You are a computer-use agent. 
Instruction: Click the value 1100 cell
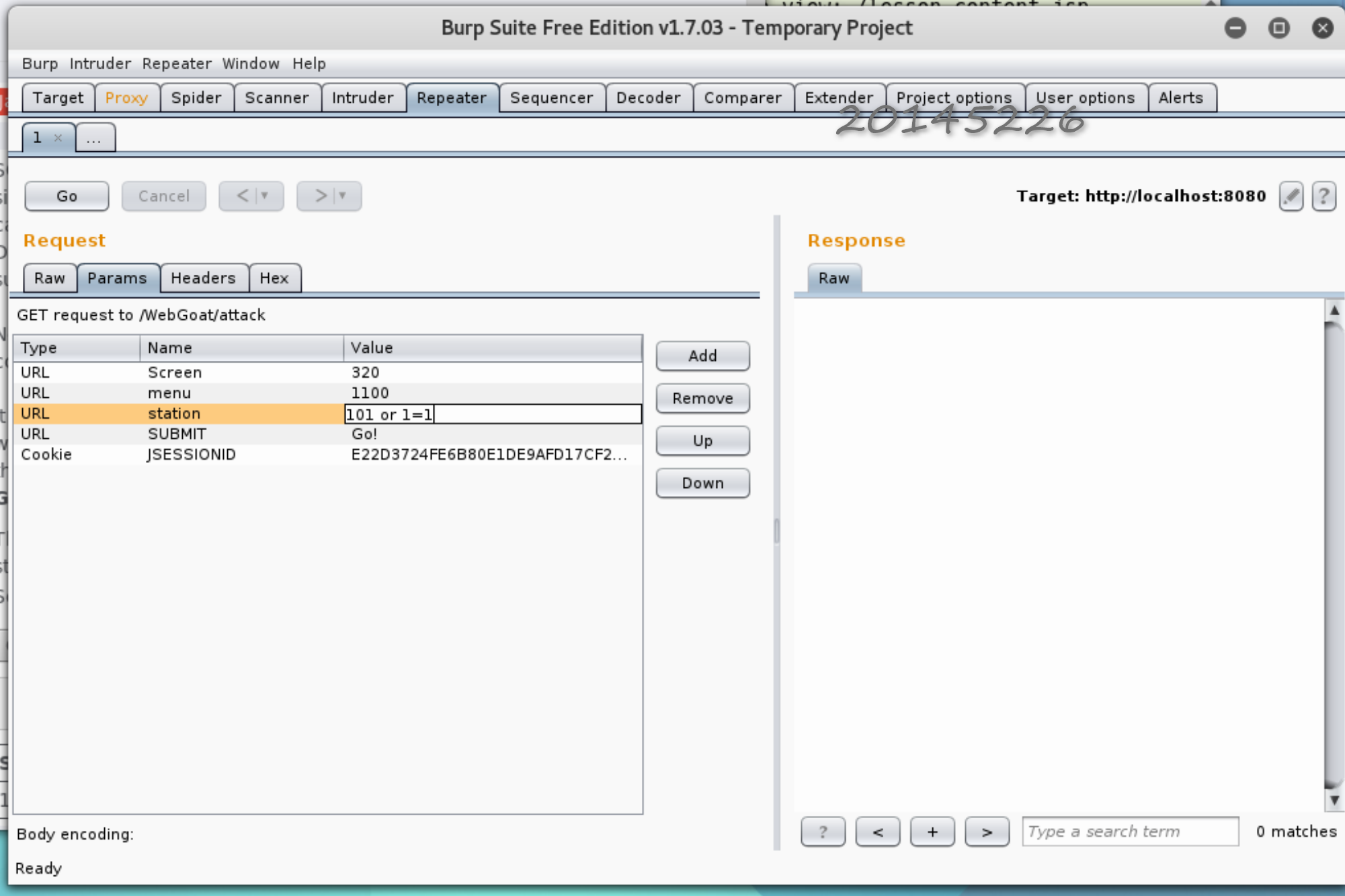pyautogui.click(x=493, y=393)
